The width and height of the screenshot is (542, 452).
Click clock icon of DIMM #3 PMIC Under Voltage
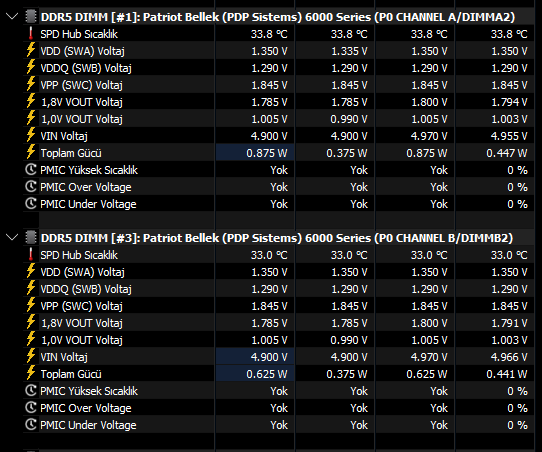coord(31,424)
